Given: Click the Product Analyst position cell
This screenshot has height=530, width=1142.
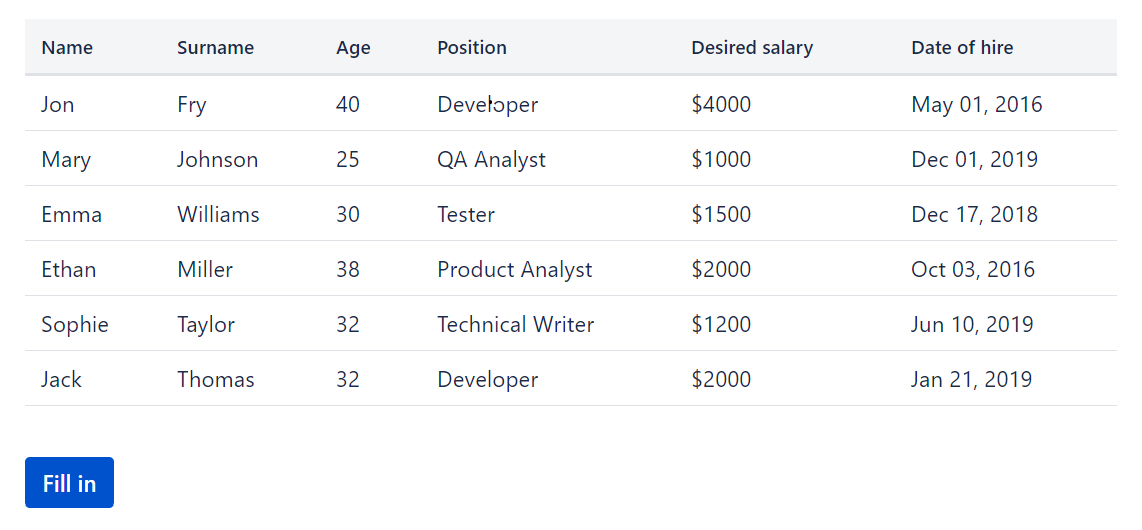Looking at the screenshot, I should (515, 270).
